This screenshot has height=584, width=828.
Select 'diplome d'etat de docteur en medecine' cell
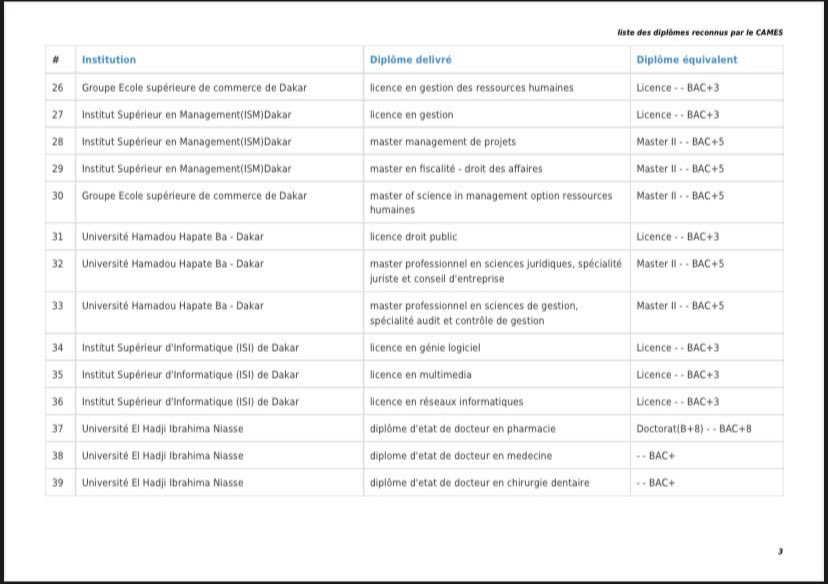(460, 456)
